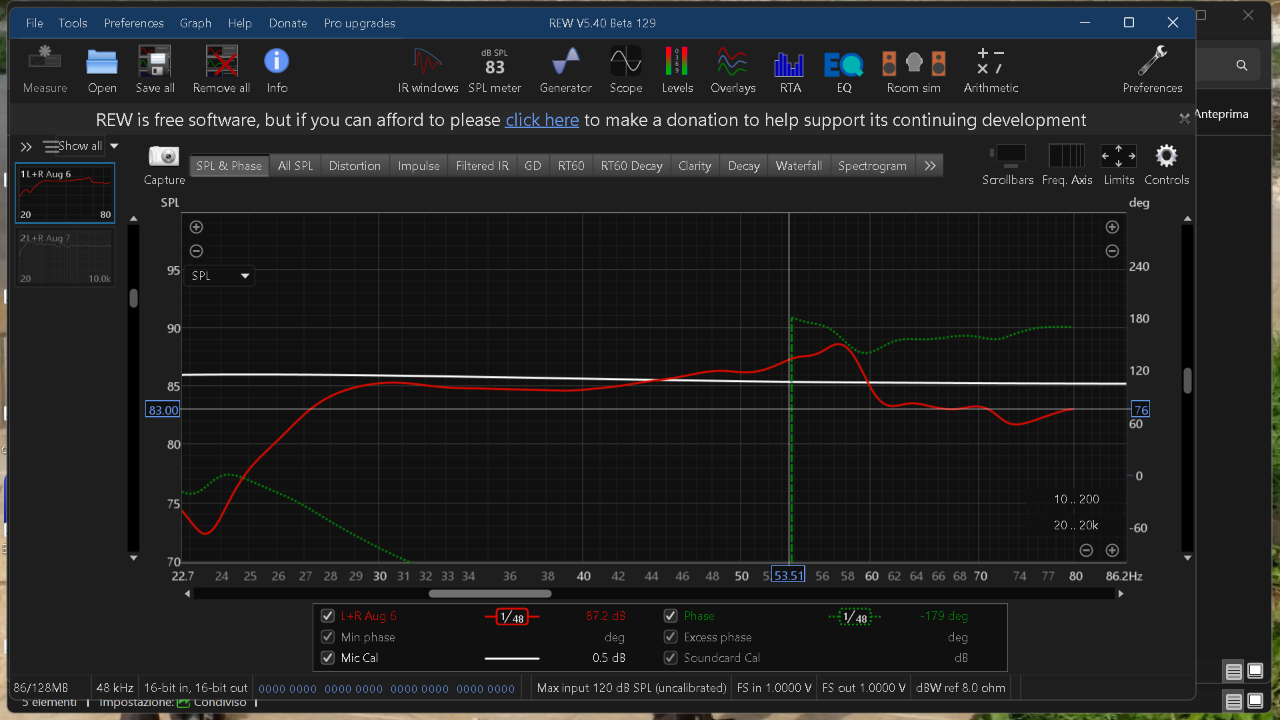
Task: Switch to the Spectrogram tab
Action: click(x=872, y=166)
